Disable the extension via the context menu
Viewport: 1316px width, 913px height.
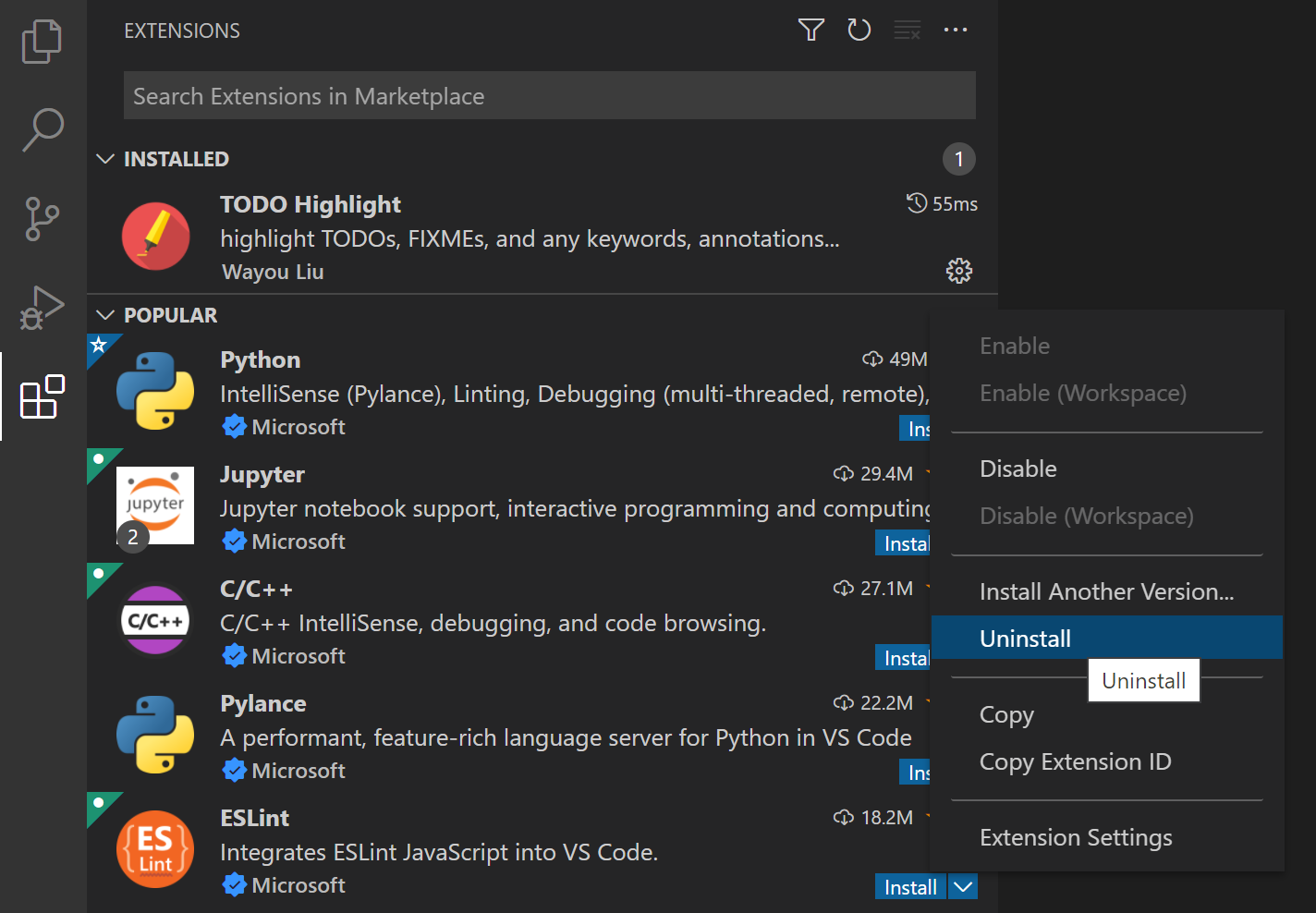1017,469
